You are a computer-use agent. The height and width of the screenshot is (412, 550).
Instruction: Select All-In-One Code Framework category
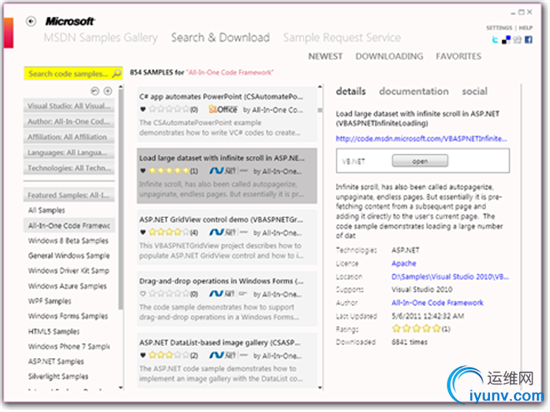point(69,225)
